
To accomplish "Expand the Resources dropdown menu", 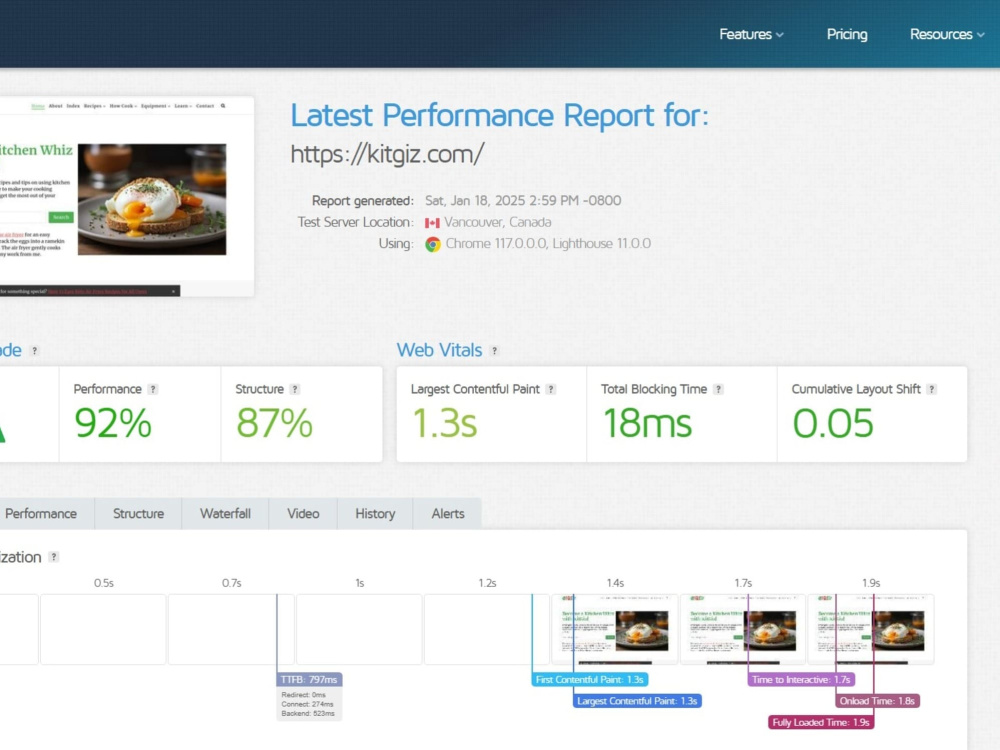I will (947, 34).
